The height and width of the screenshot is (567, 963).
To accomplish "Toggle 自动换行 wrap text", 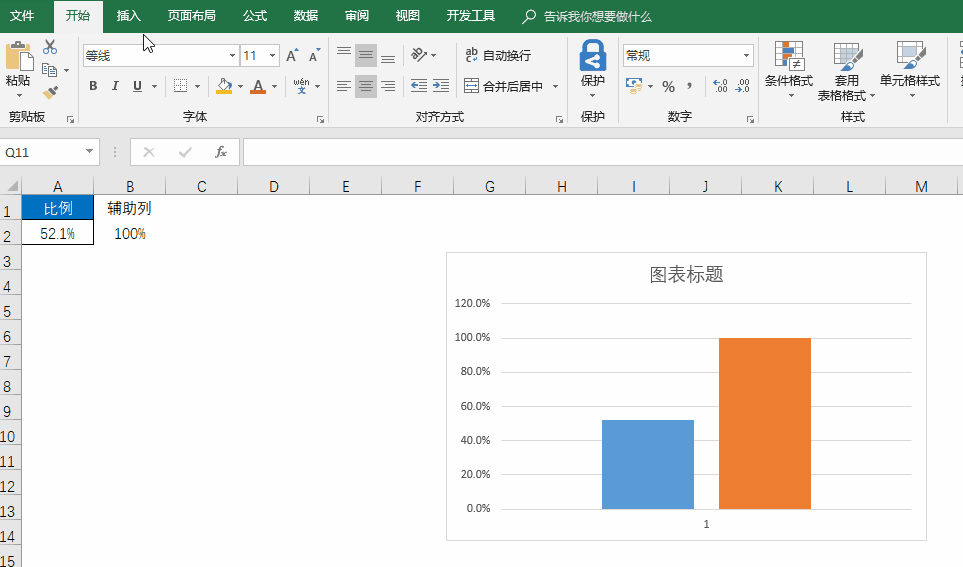I will [497, 56].
